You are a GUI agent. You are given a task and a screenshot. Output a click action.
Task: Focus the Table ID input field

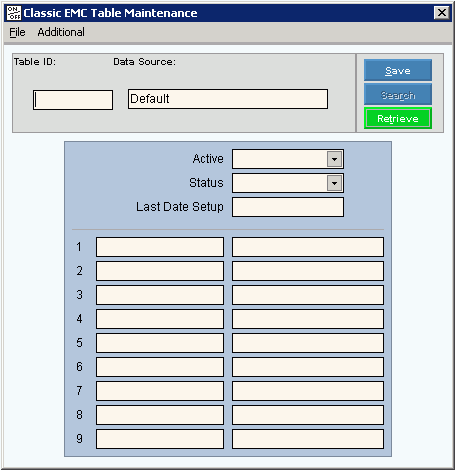[x=73, y=100]
